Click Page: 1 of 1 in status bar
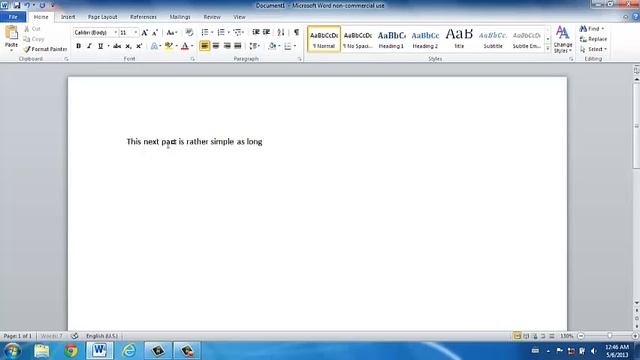This screenshot has width=640, height=360. (18, 336)
